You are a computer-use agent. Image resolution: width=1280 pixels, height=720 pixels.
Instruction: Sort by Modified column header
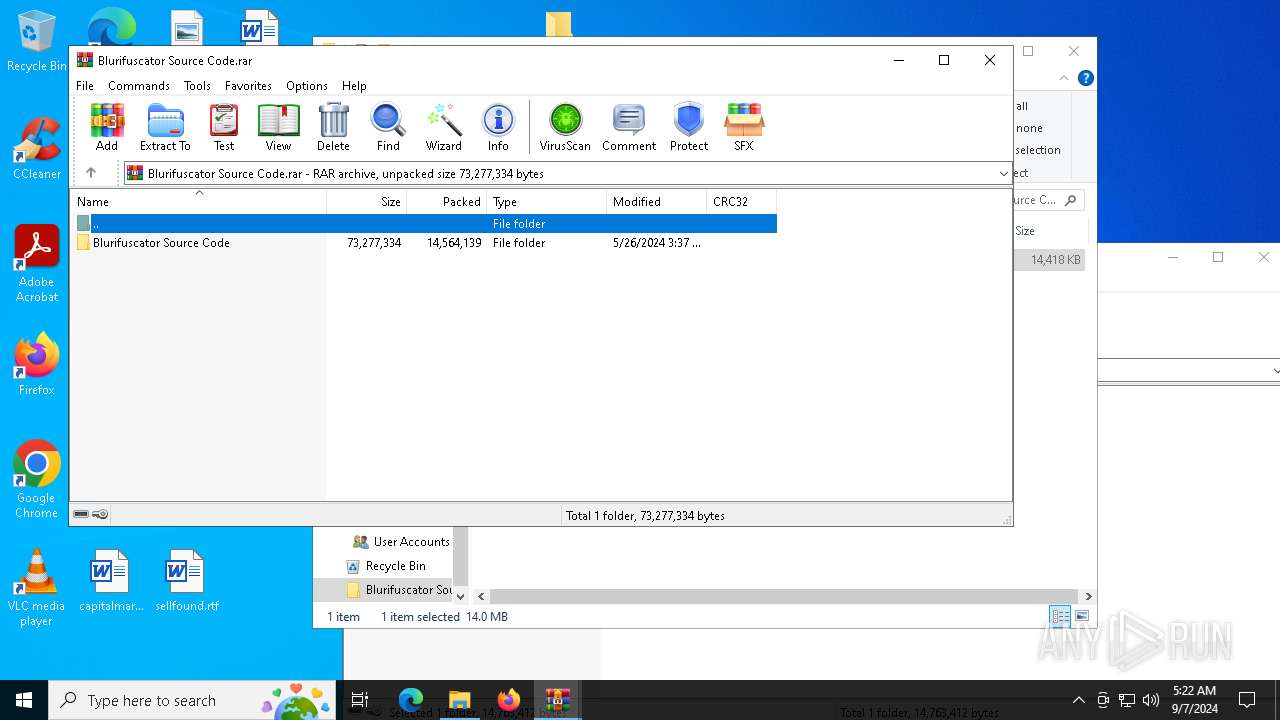tap(657, 202)
